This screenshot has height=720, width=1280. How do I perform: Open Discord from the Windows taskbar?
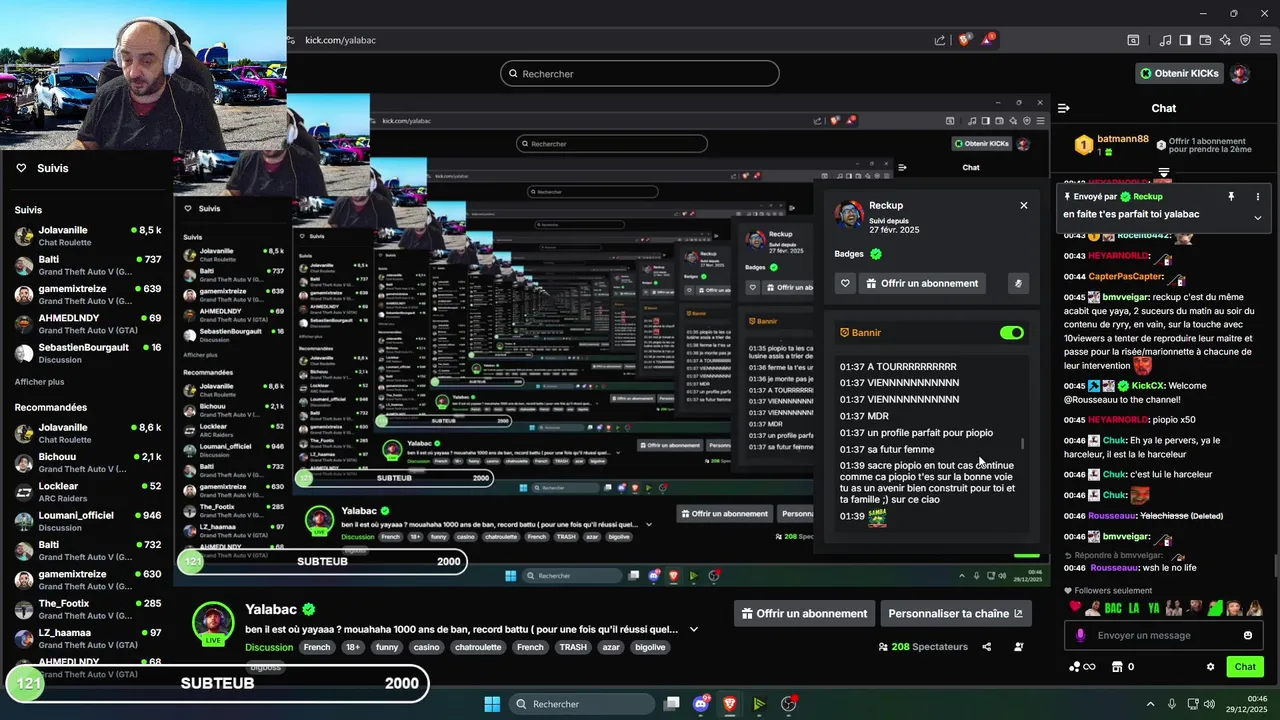(701, 704)
